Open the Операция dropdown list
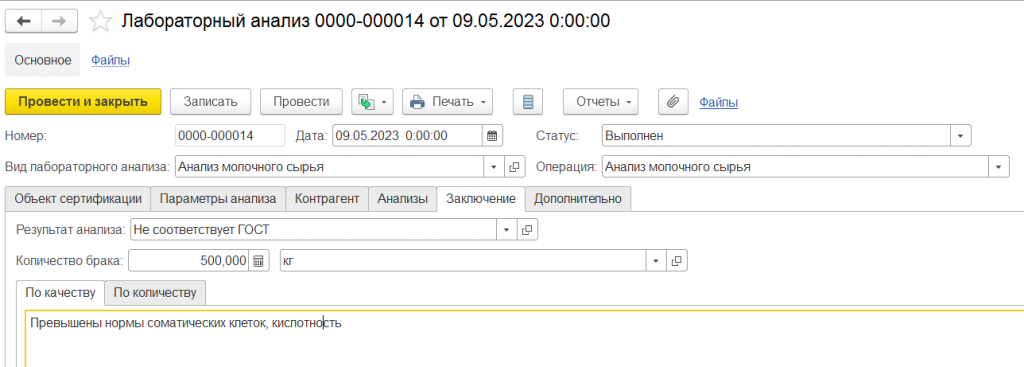Viewport: 1024px width, 367px height. pos(999,167)
